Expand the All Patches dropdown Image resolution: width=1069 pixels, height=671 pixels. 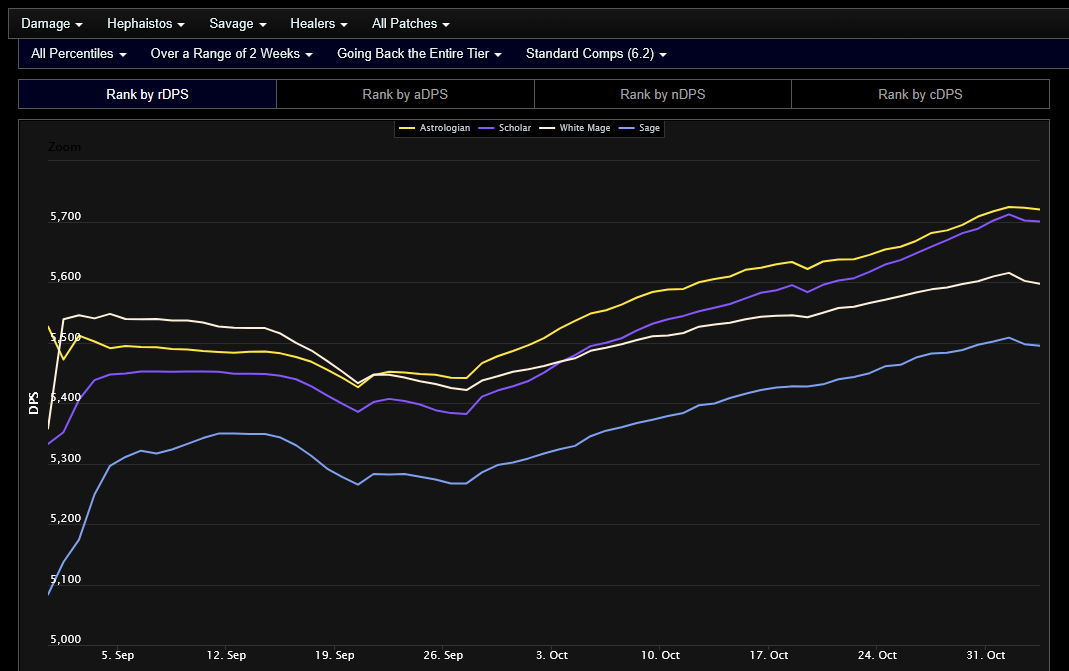pyautogui.click(x=410, y=24)
